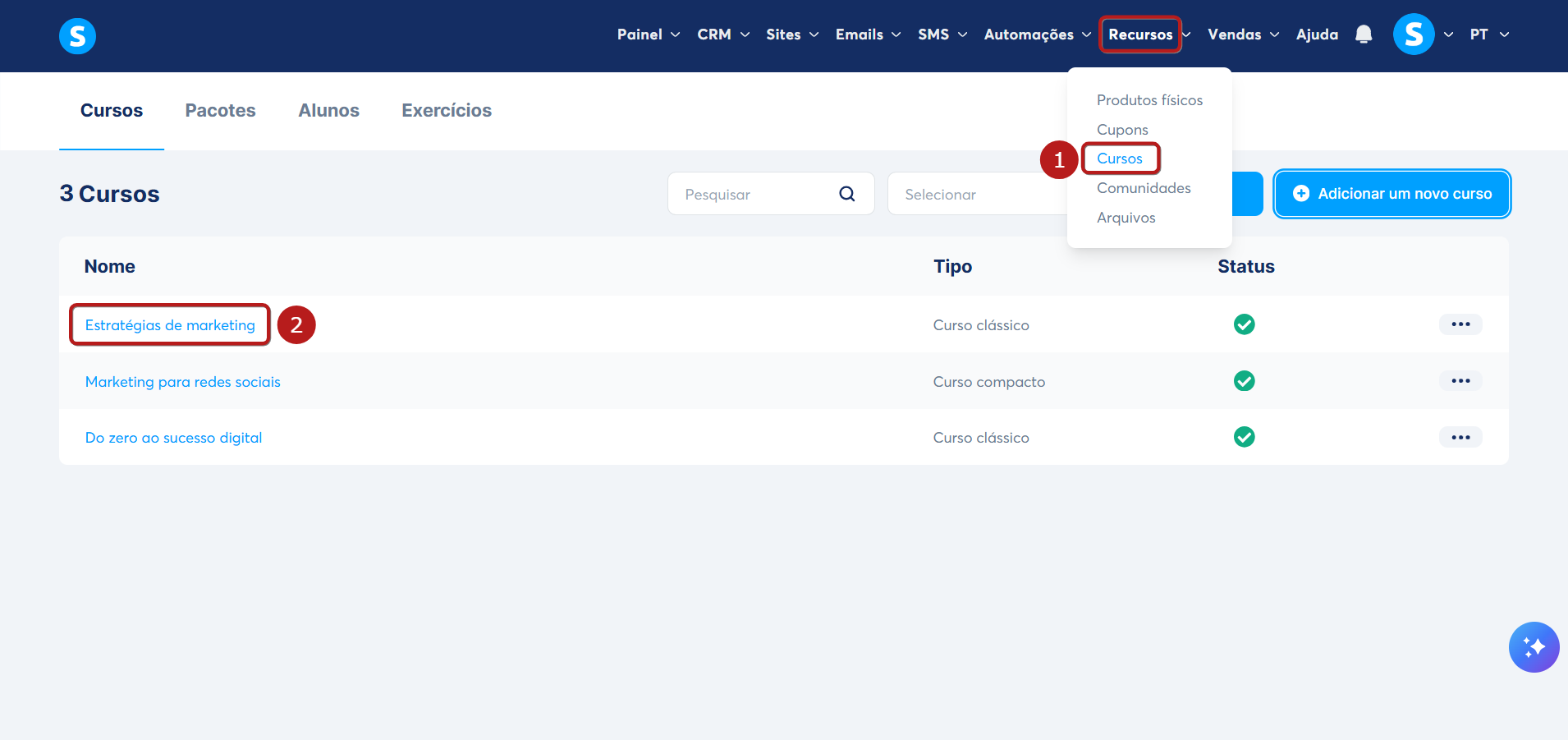The image size is (1568, 740).
Task: Click 'Curso clássico' in Do zero ao sucesso row
Action: coord(981,438)
